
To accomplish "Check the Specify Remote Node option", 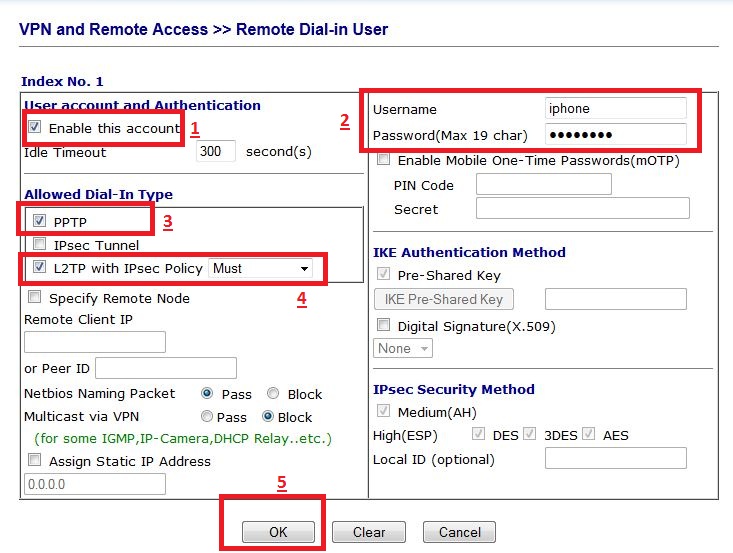I will click(35, 297).
